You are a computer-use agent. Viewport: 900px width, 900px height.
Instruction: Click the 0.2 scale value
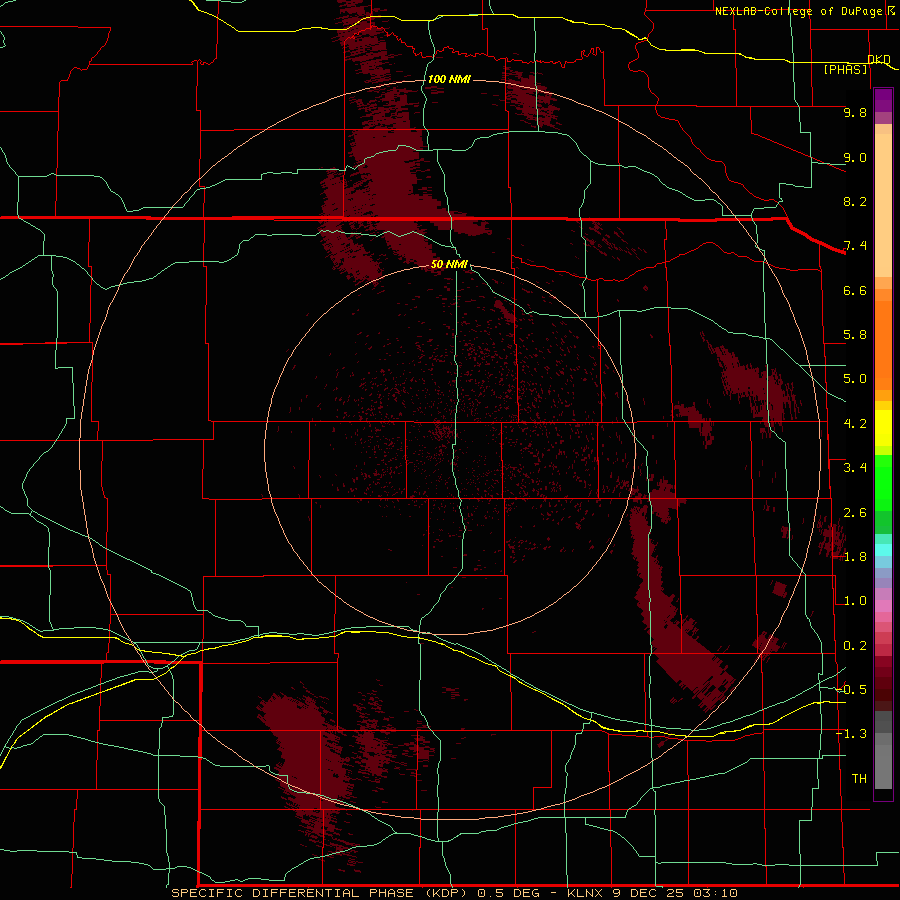pos(855,646)
